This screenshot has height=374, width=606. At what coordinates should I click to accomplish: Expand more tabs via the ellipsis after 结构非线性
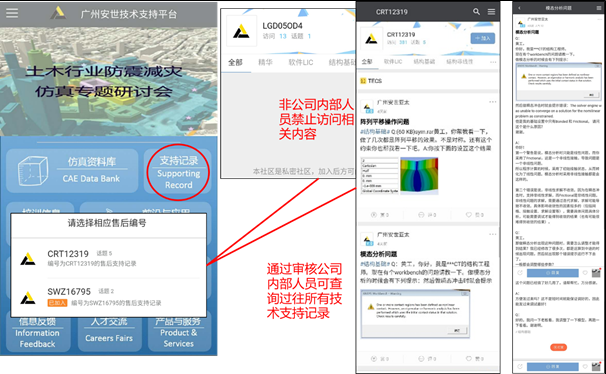pos(493,62)
